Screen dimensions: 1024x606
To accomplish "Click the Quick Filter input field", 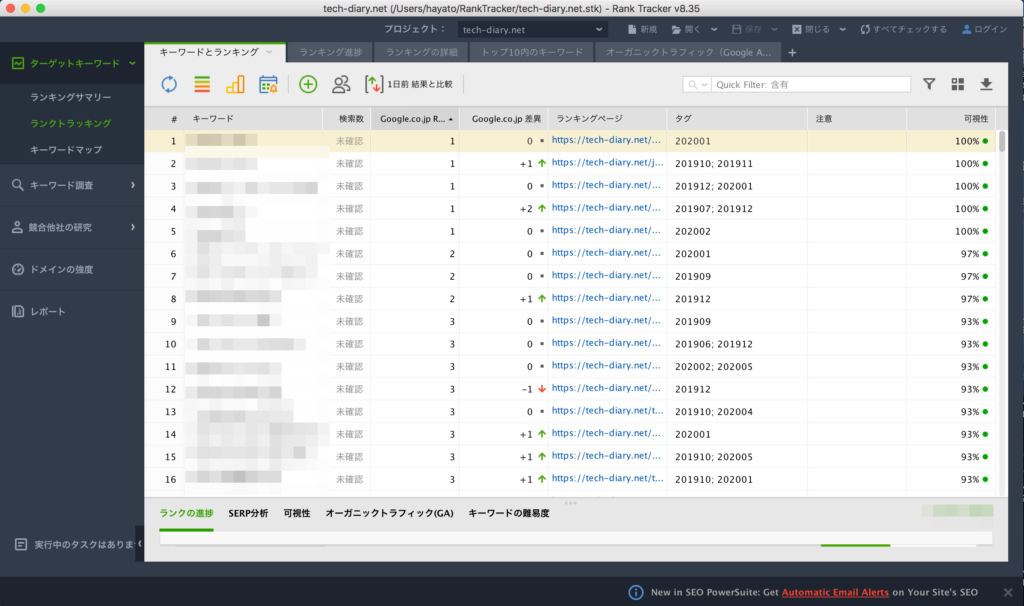I will (x=810, y=85).
